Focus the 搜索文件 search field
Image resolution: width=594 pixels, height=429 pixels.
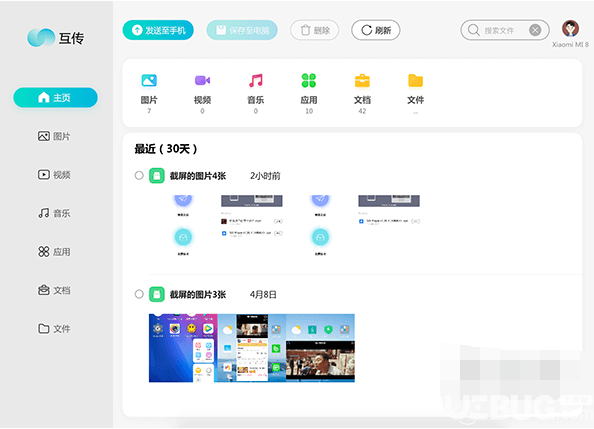505,30
